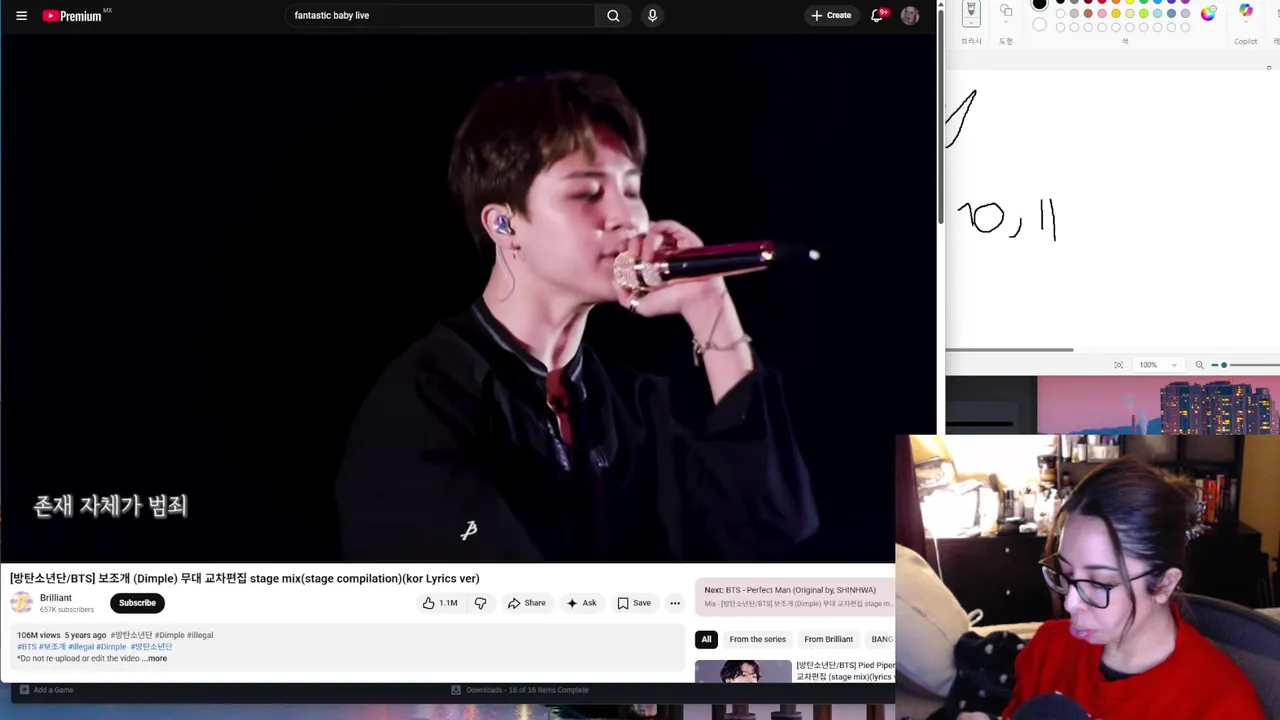Click the search magnifier button
Screen dimensions: 1280x720
click(613, 15)
